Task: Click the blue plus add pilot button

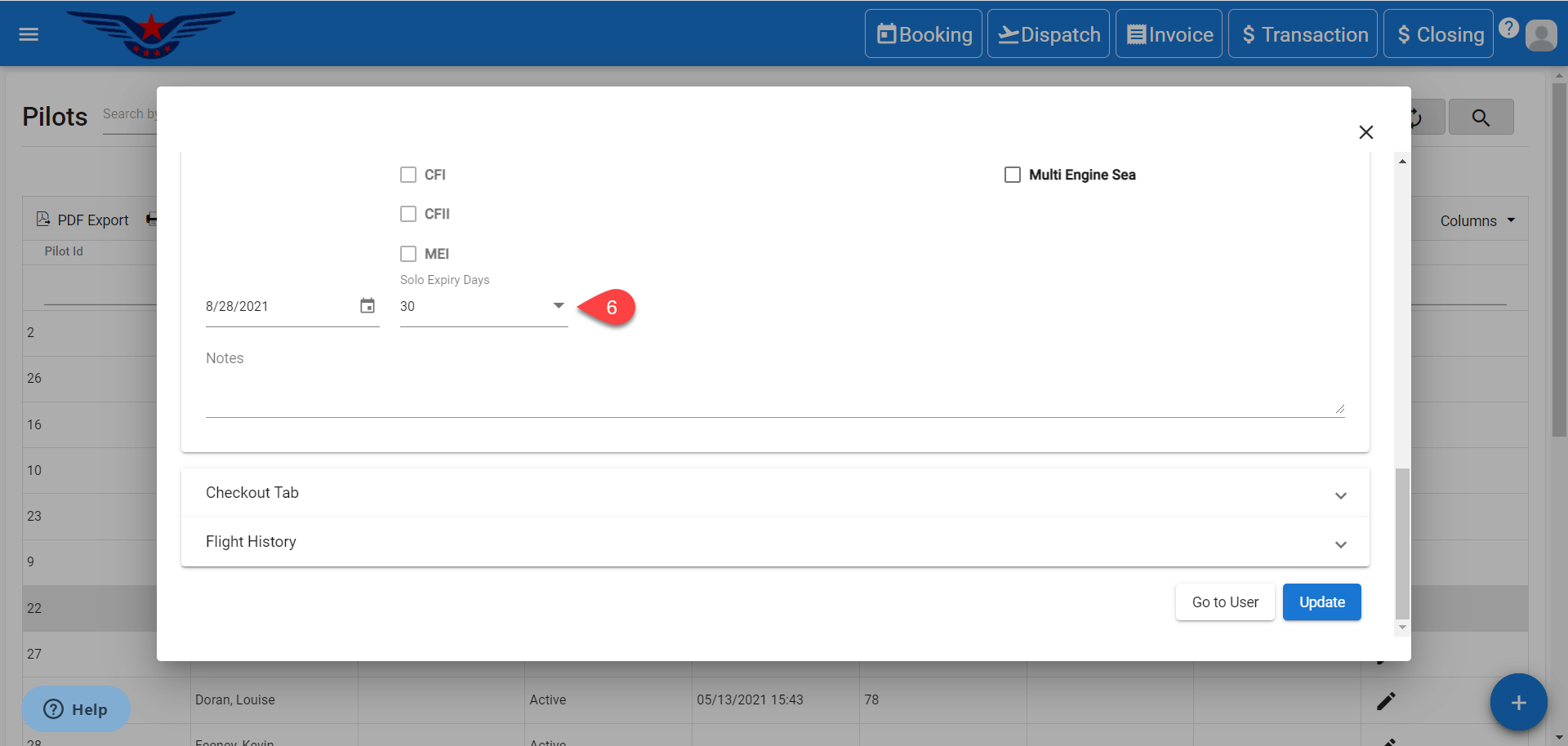Action: (1517, 702)
